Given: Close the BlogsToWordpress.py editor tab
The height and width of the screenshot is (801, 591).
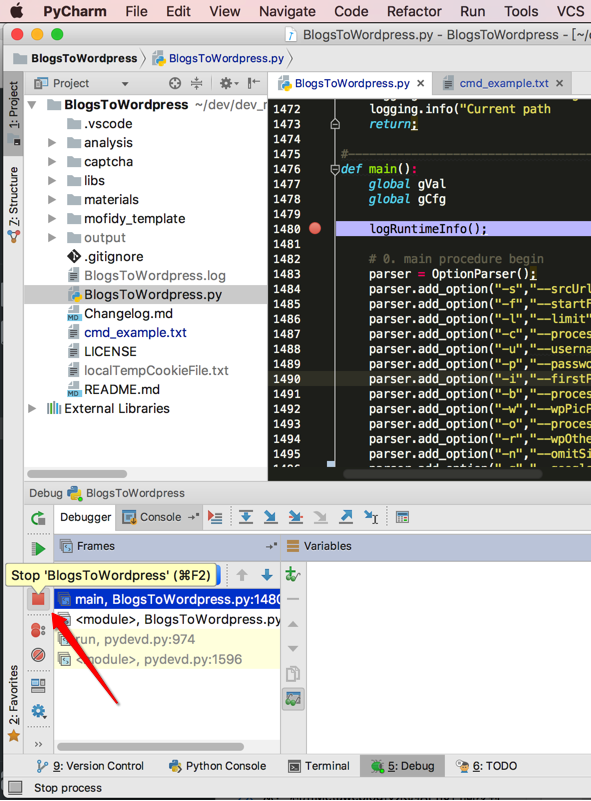Looking at the screenshot, I should [x=420, y=83].
